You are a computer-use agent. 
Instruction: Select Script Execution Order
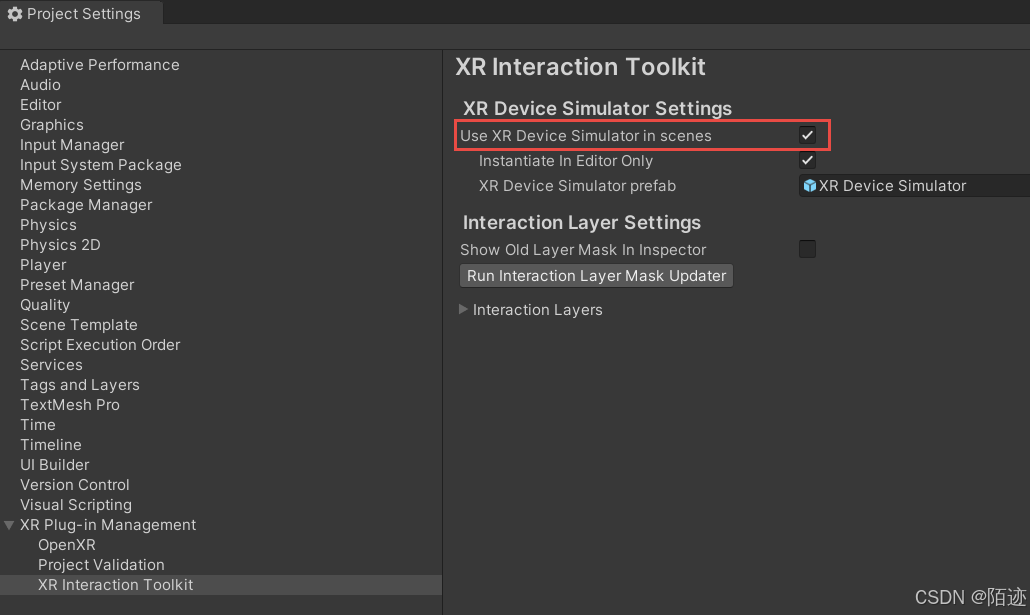[x=100, y=344]
